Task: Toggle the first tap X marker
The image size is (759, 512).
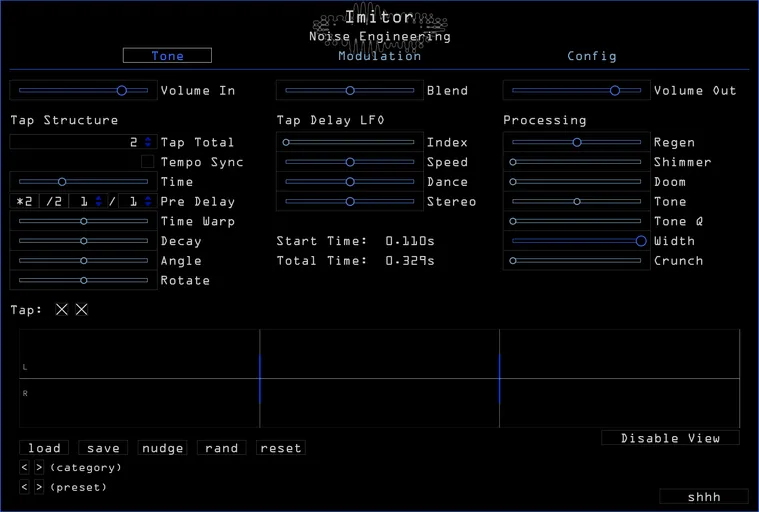Action: point(61,310)
